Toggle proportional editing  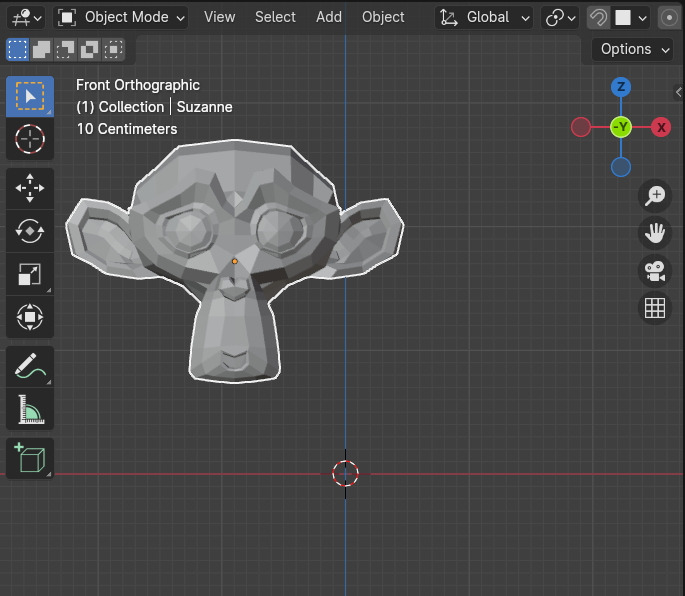(x=669, y=17)
